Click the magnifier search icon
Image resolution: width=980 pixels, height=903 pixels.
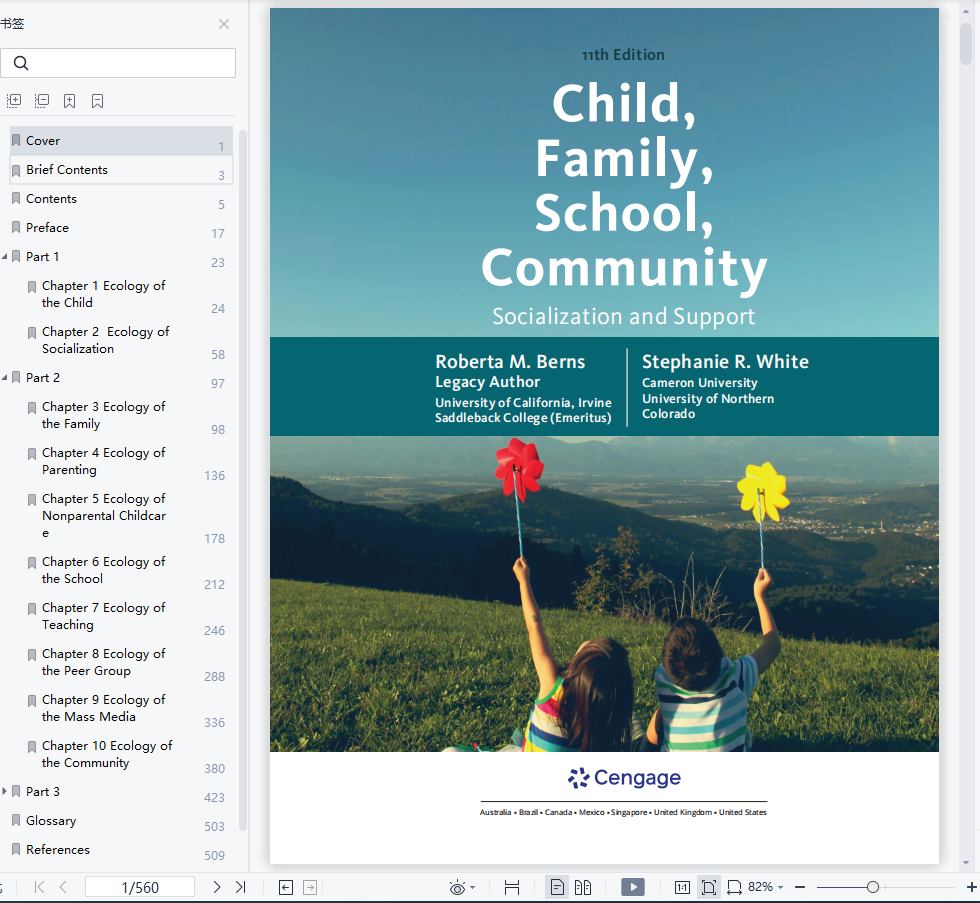pos(21,63)
